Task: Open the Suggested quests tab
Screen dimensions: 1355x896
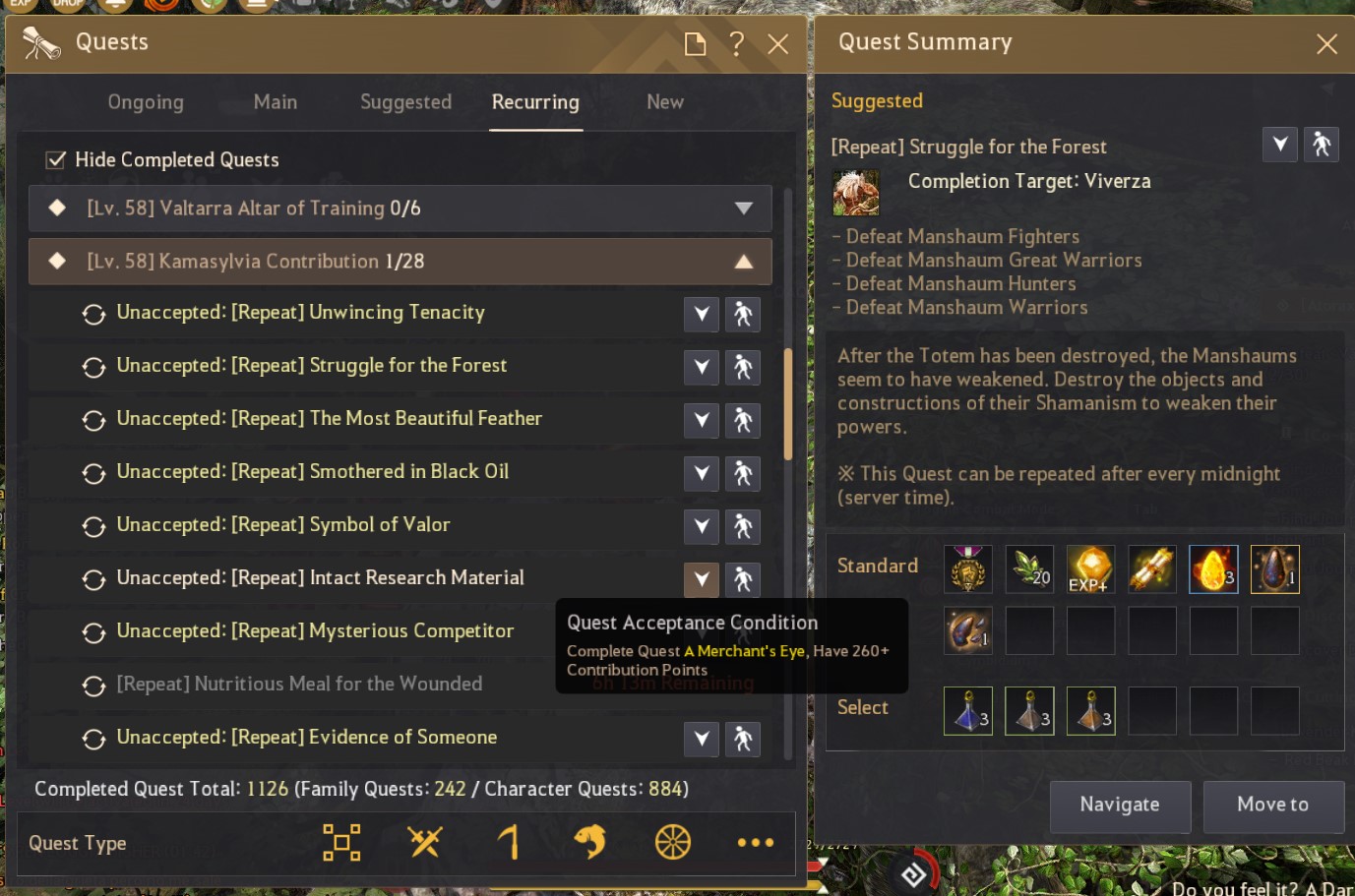Action: (x=405, y=102)
